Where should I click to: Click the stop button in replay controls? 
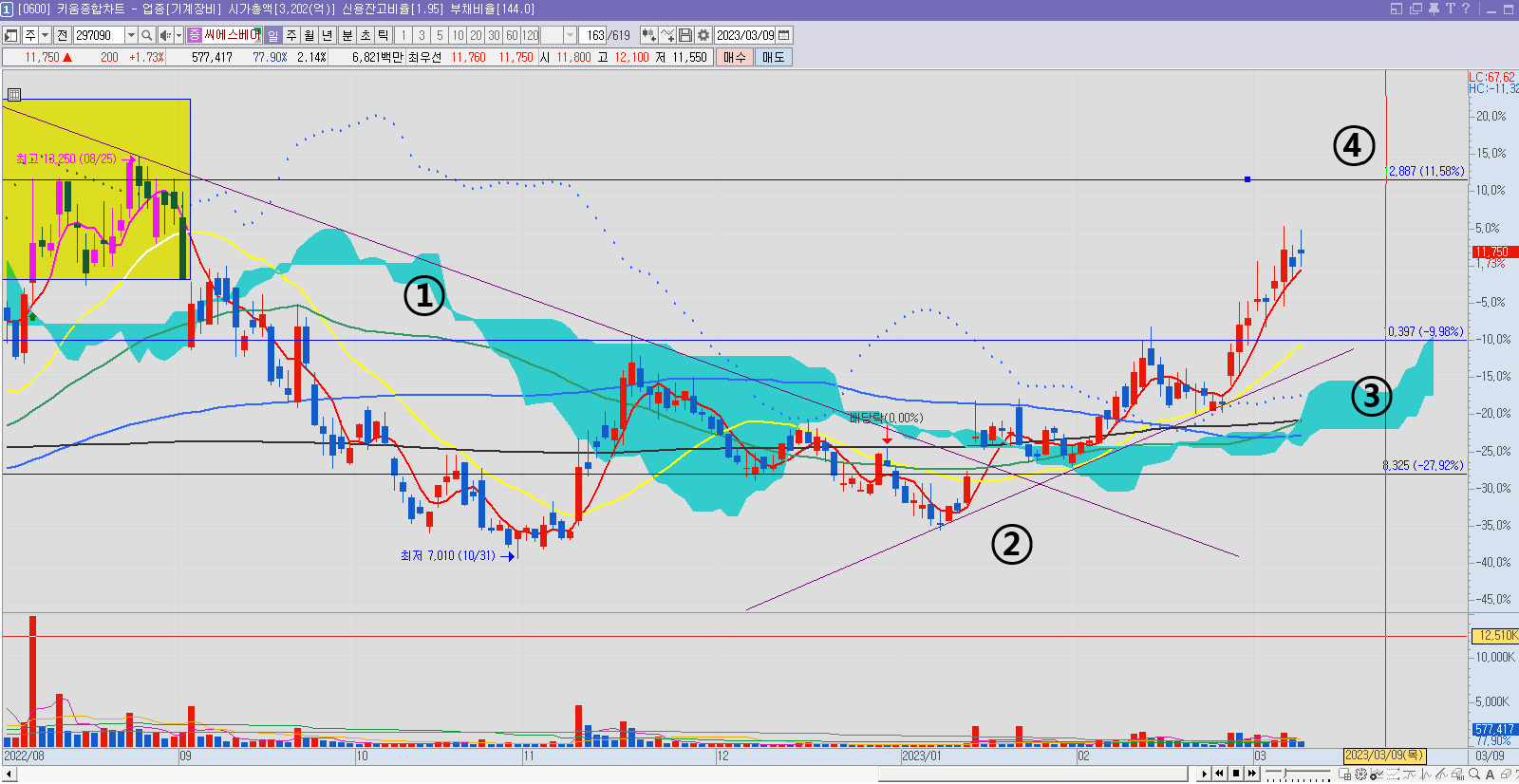[1235, 774]
